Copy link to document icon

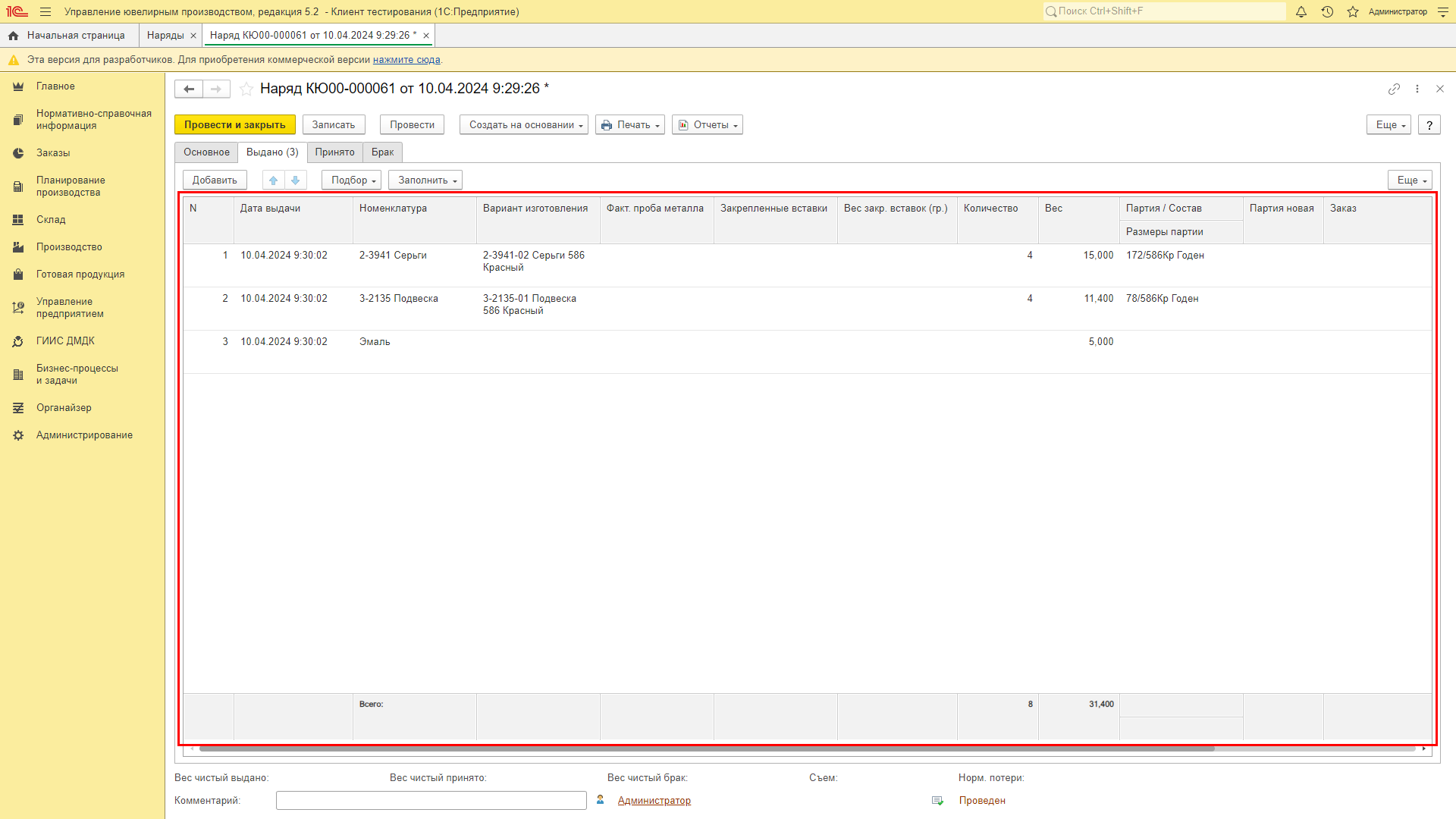point(1394,89)
